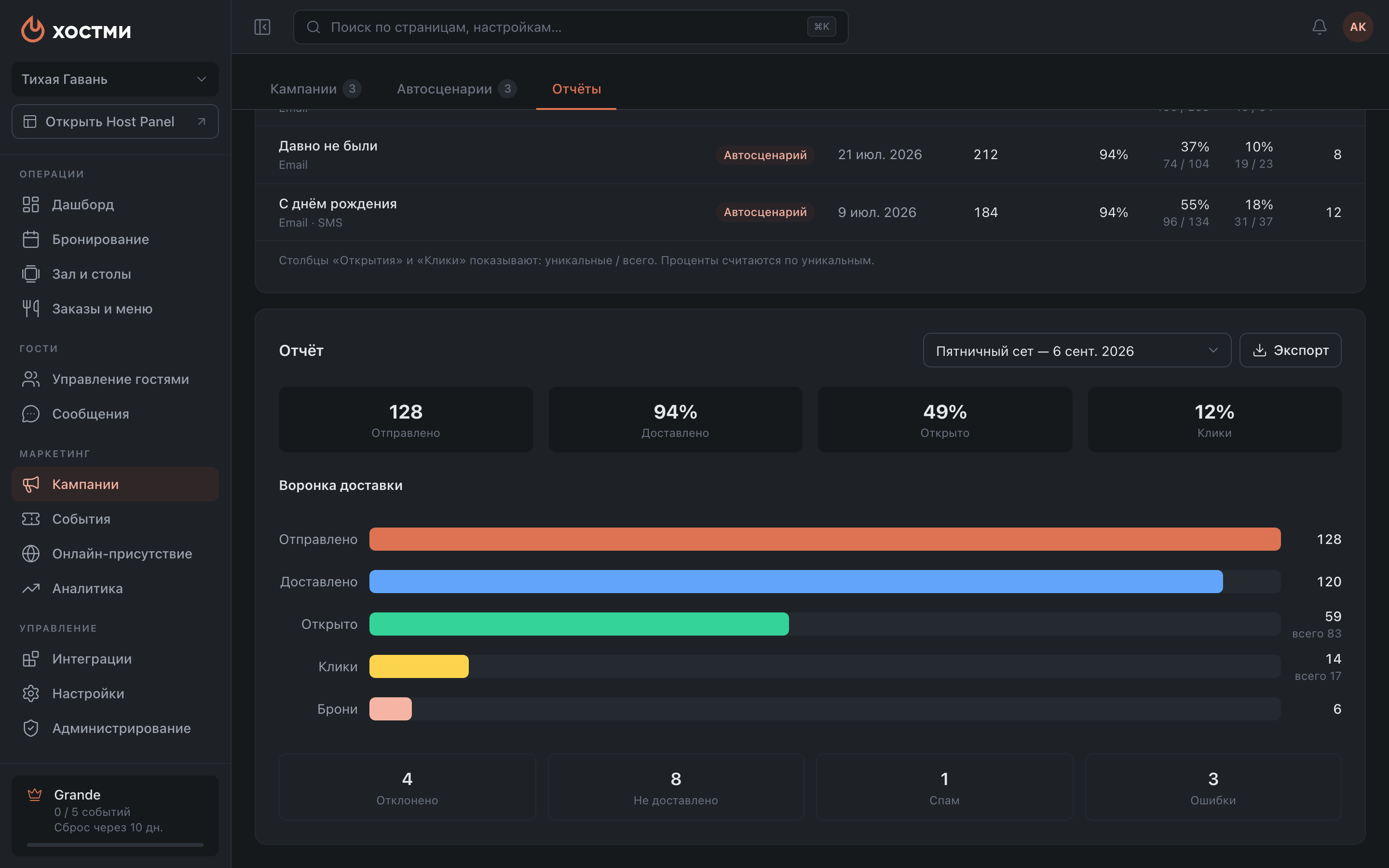
Task: Click the Grande plan crown icon
Action: [x=35, y=795]
